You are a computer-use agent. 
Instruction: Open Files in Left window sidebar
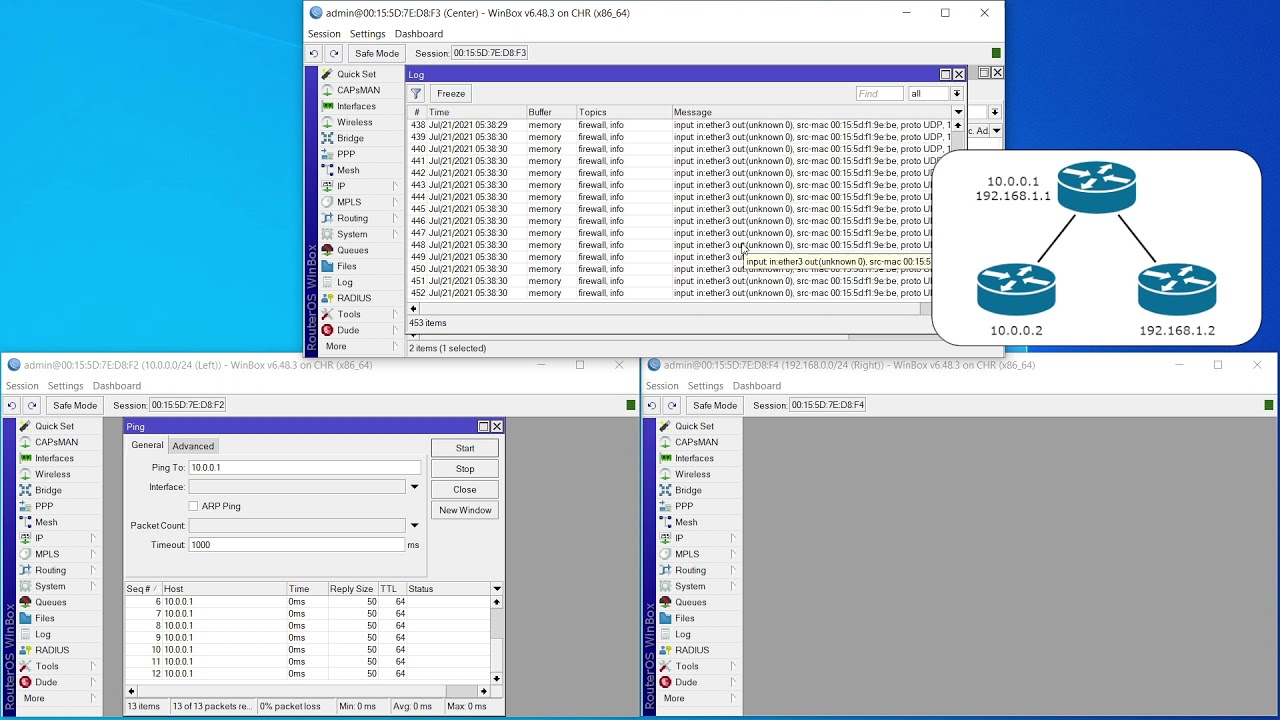pos(45,618)
